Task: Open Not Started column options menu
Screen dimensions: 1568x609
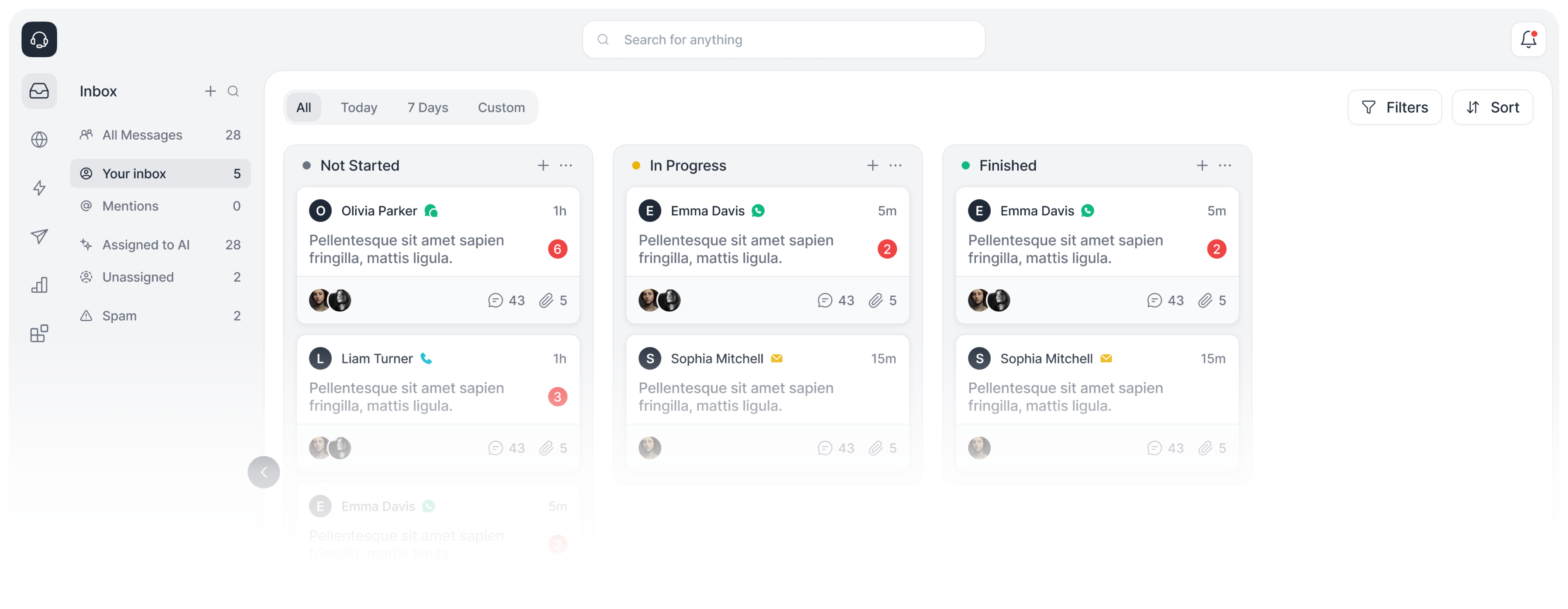Action: [x=565, y=166]
